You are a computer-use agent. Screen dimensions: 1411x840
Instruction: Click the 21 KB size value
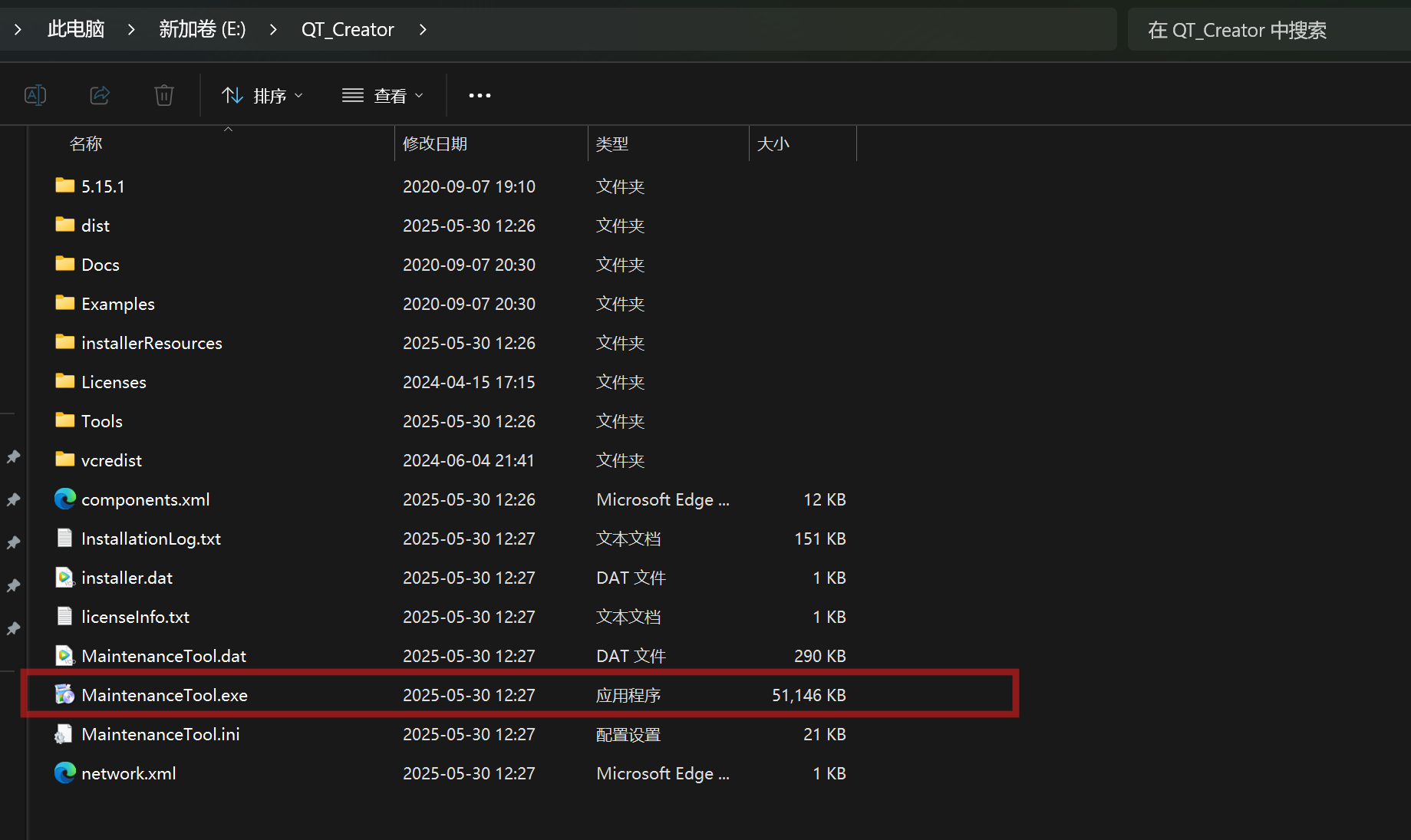pyautogui.click(x=825, y=734)
